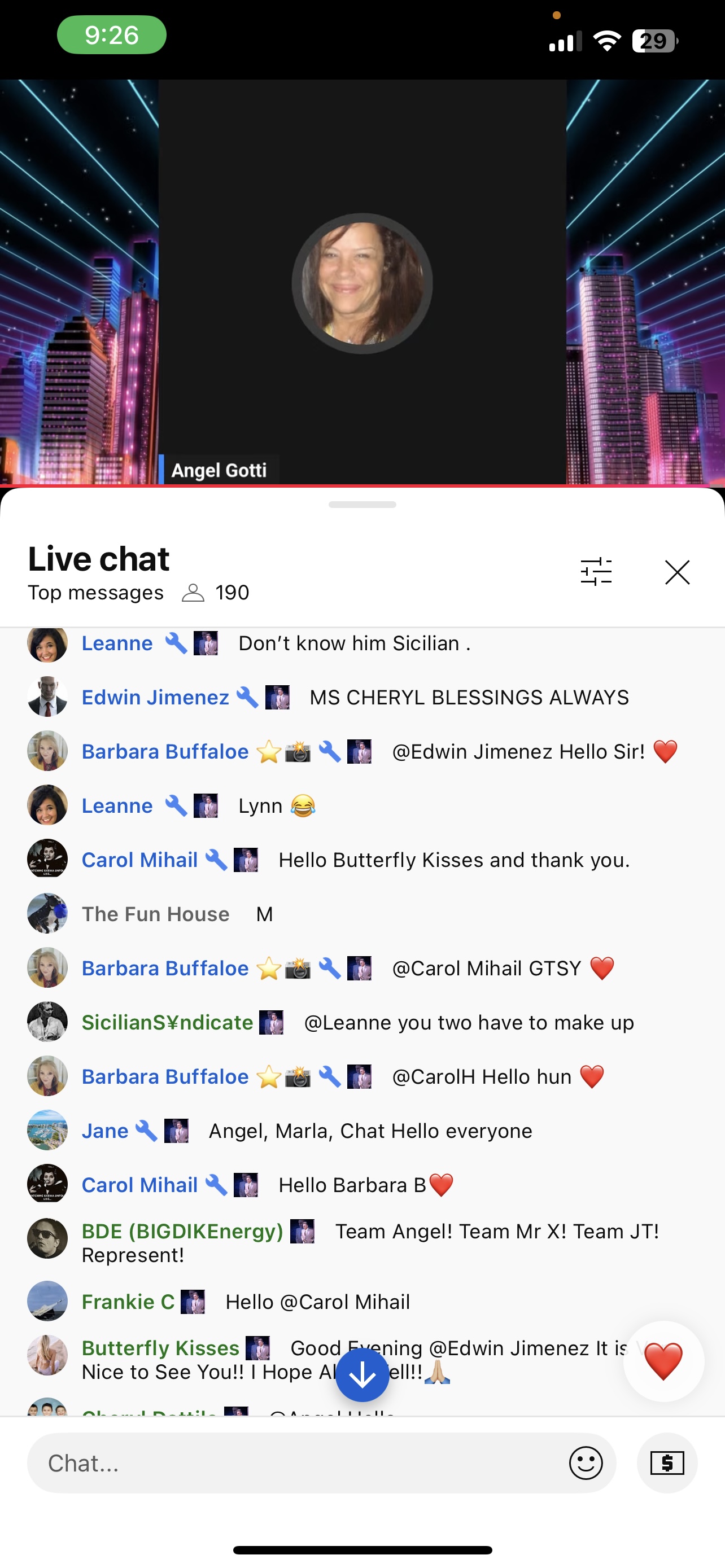The image size is (725, 1568).
Task: Tap BDE (BIGDIKEnergy) username
Action: point(182,1232)
